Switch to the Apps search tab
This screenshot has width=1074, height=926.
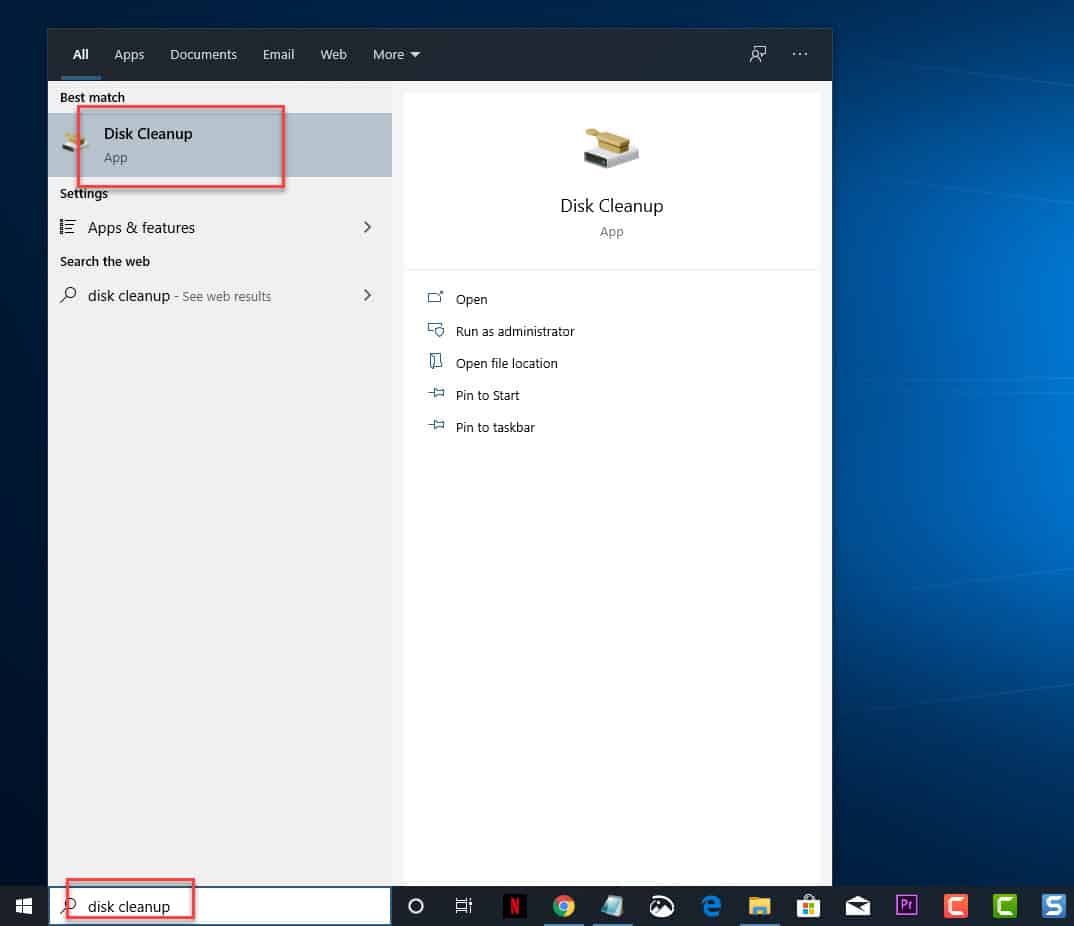tap(129, 55)
